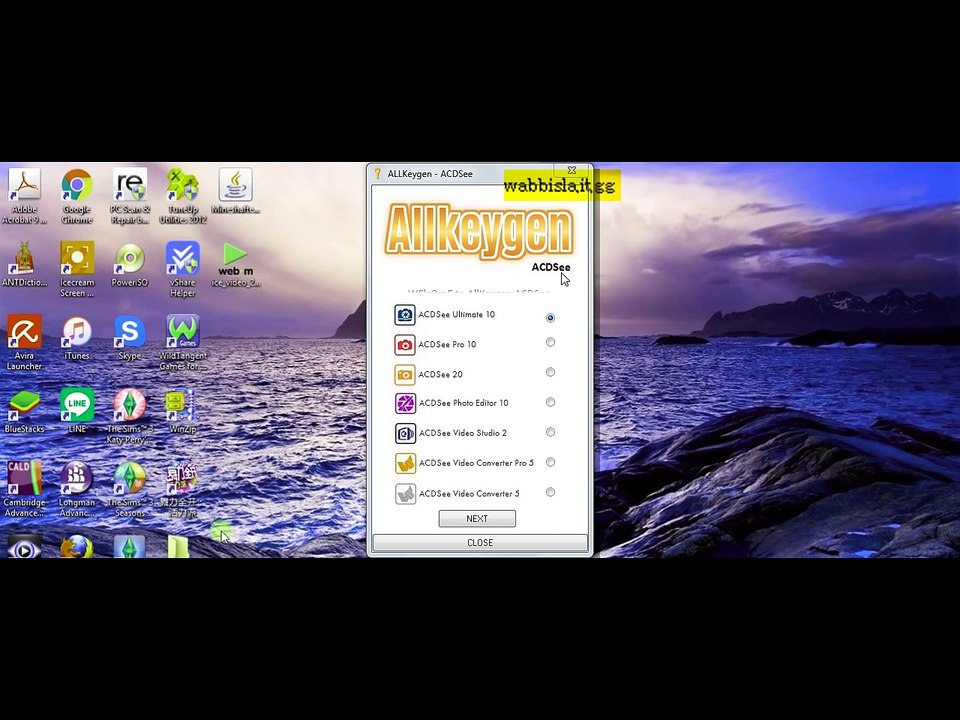Screen dimensions: 960x720
Task: Open TuneUp Utilities 2012 icon
Action: [x=182, y=196]
